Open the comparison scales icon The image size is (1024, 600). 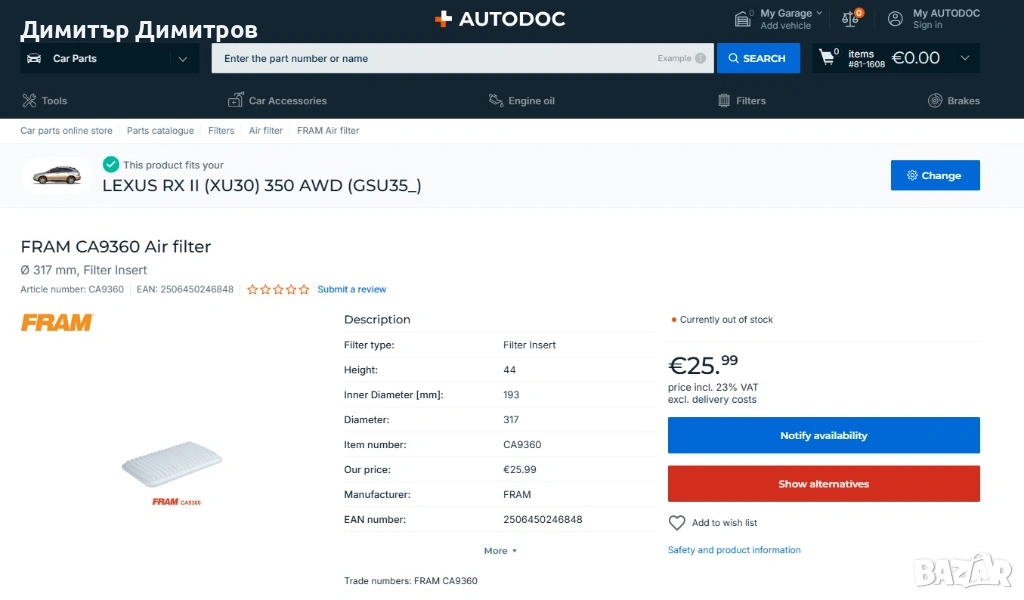(x=850, y=19)
